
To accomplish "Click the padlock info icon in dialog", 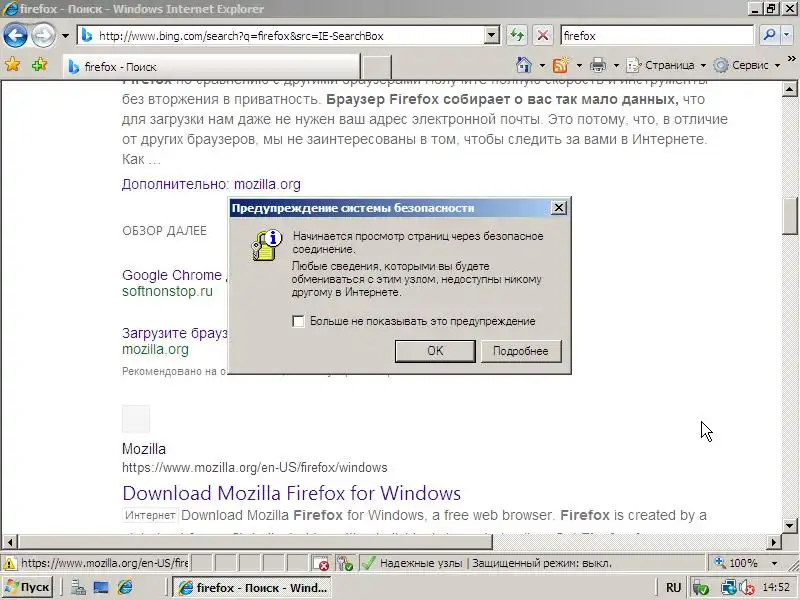I will click(x=267, y=245).
